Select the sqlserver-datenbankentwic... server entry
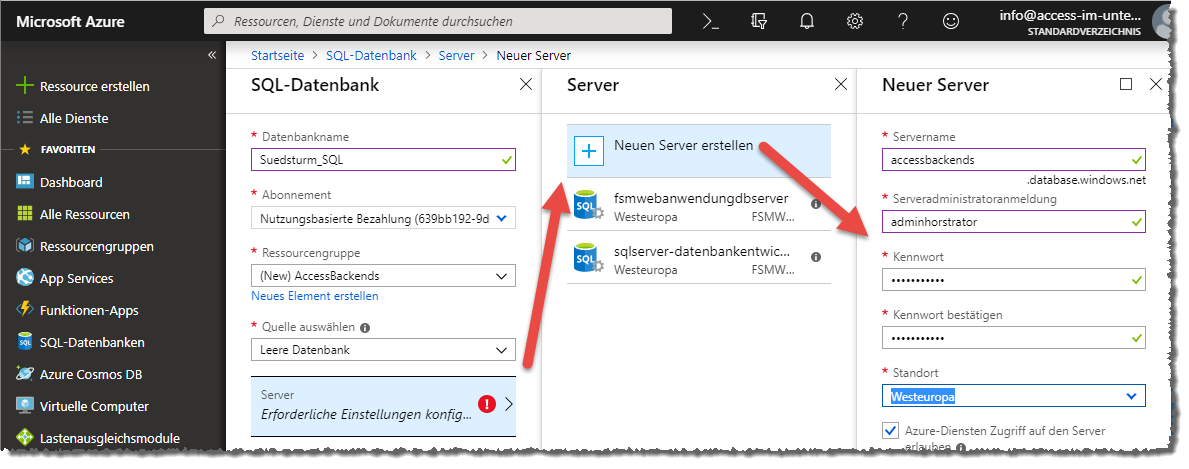Image resolution: width=1189 pixels, height=469 pixels. click(x=699, y=257)
